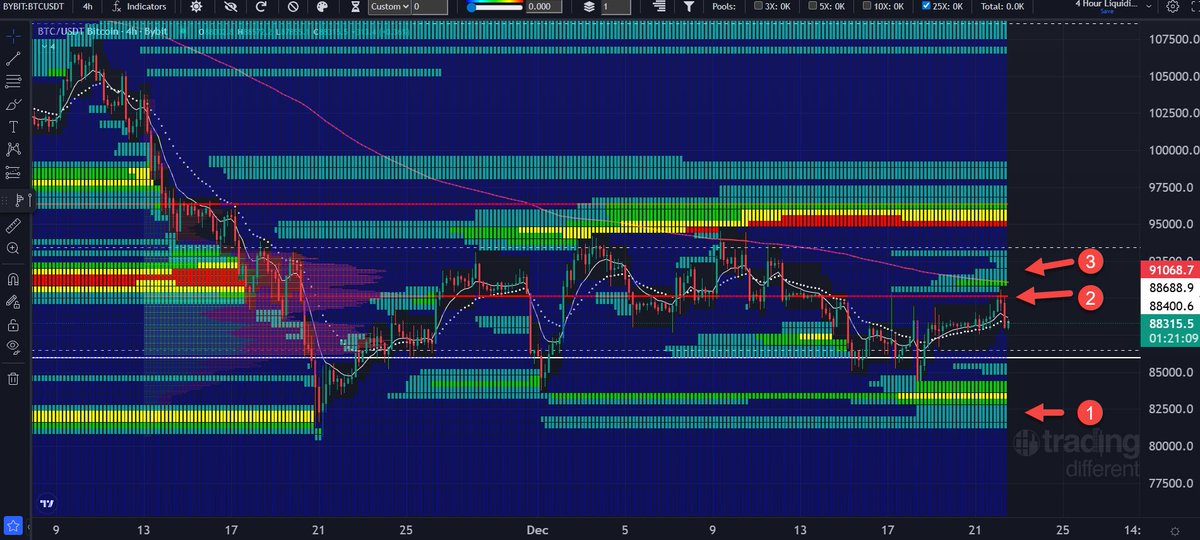Select the Text annotation tool
This screenshot has height=540, width=1200.
click(x=13, y=127)
